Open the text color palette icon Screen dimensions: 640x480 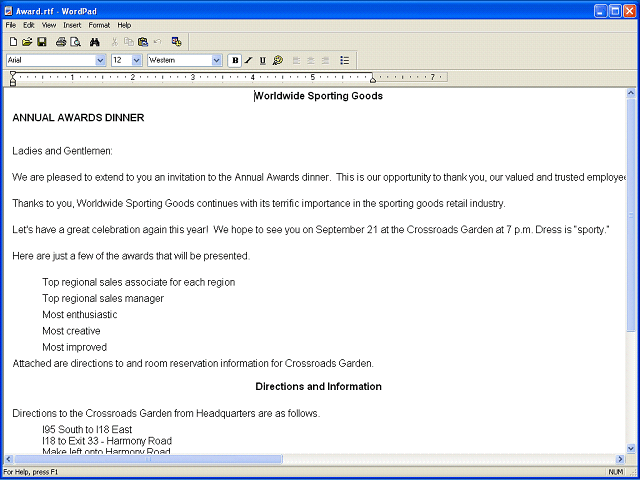point(278,60)
